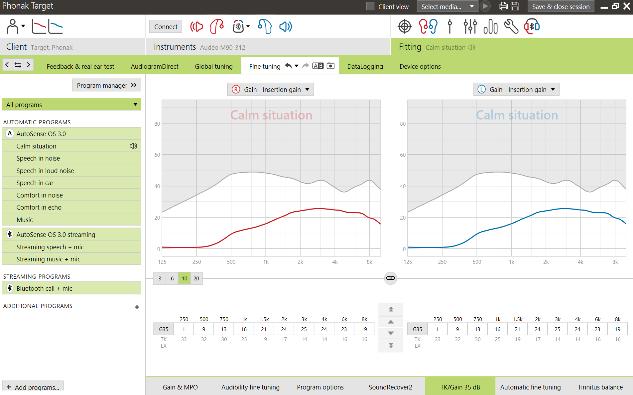Open the audiogram curves icon
This screenshot has height=395, width=633.
47,27
